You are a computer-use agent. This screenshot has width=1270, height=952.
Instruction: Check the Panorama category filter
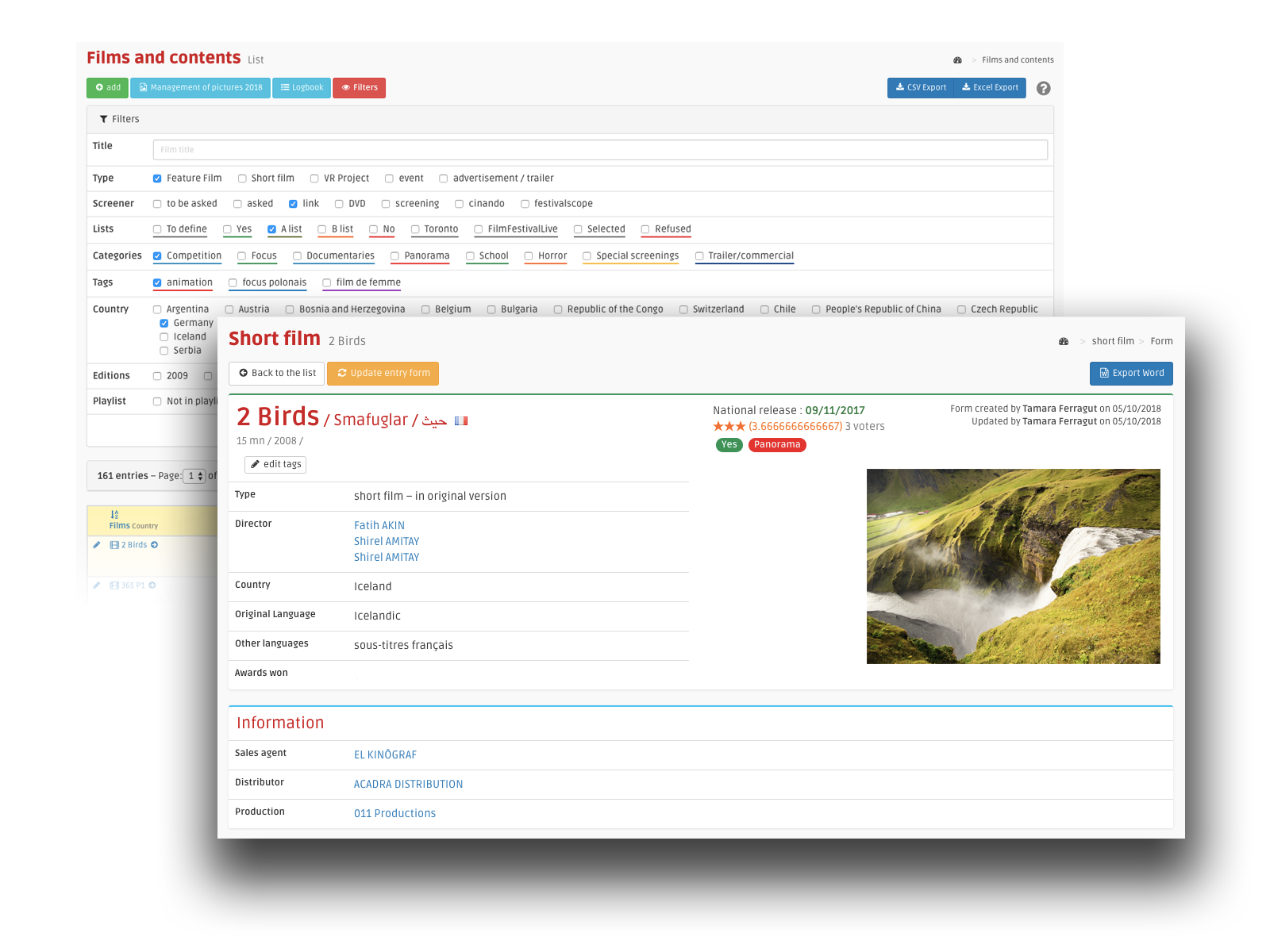point(394,256)
